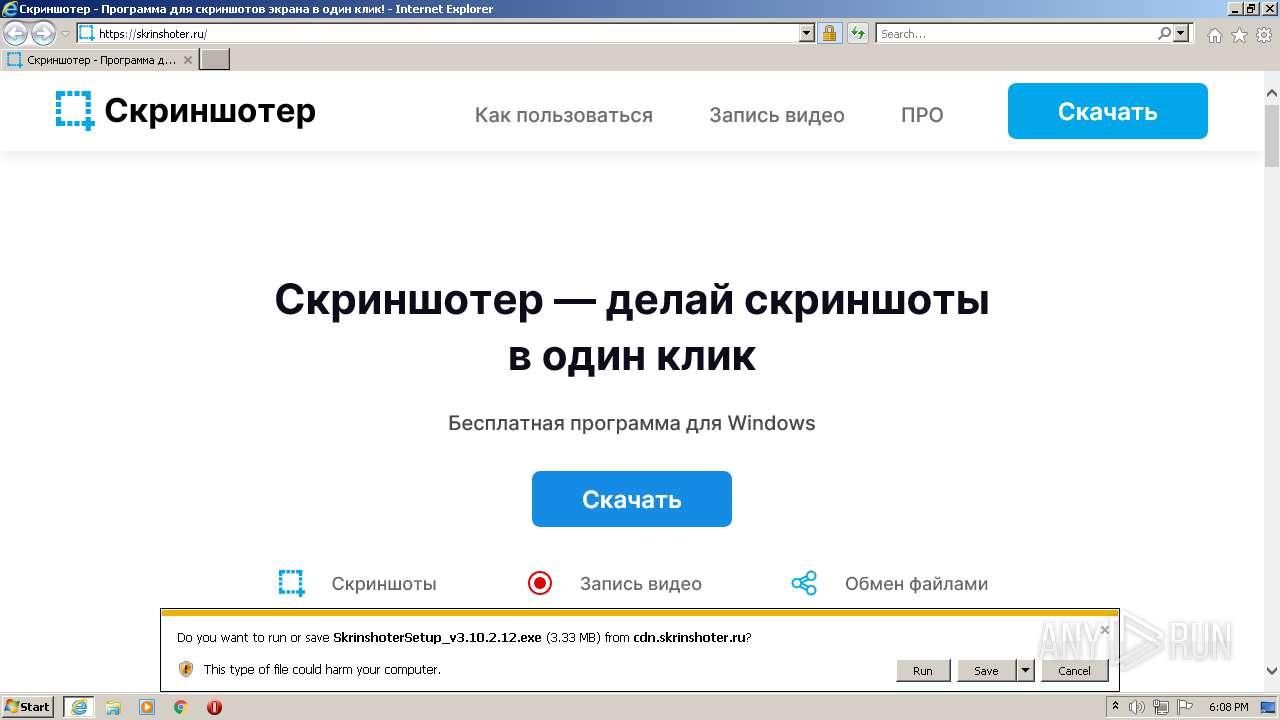Open the media player taskbar icon

(147, 707)
